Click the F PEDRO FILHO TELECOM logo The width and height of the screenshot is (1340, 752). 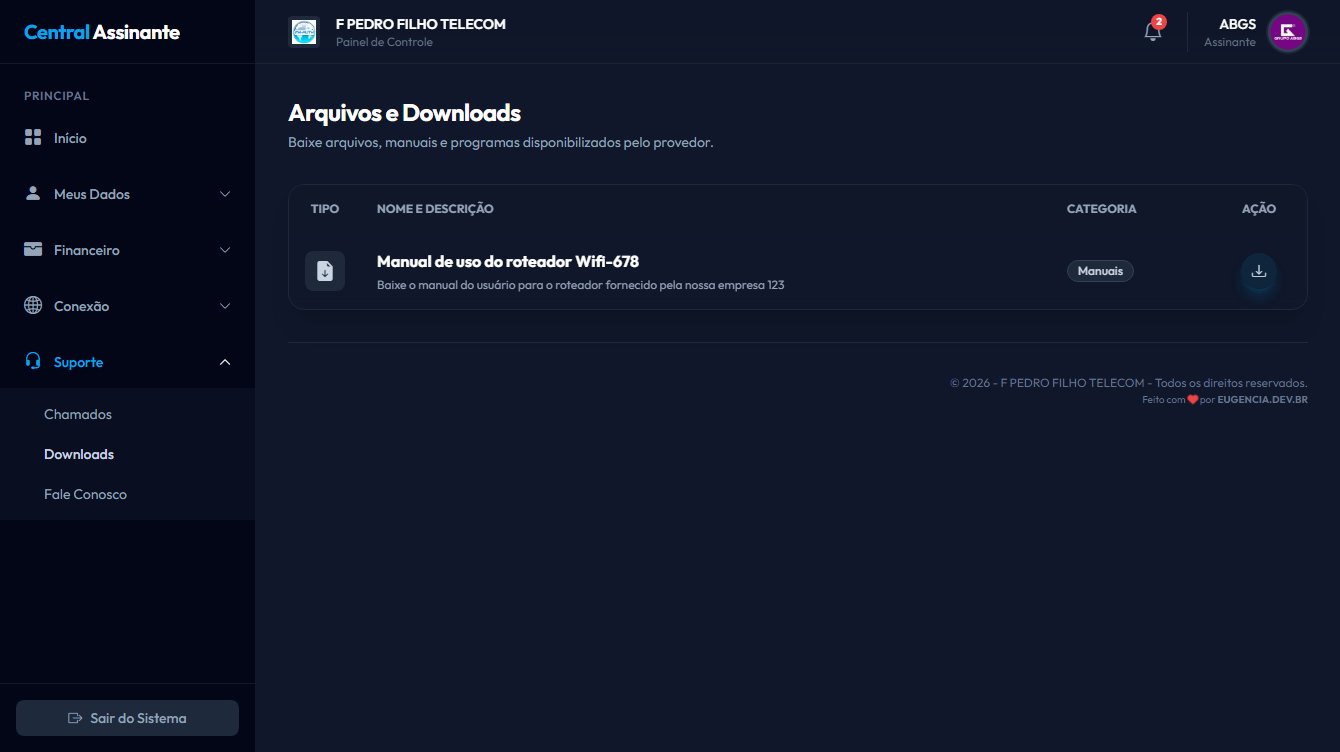[303, 31]
